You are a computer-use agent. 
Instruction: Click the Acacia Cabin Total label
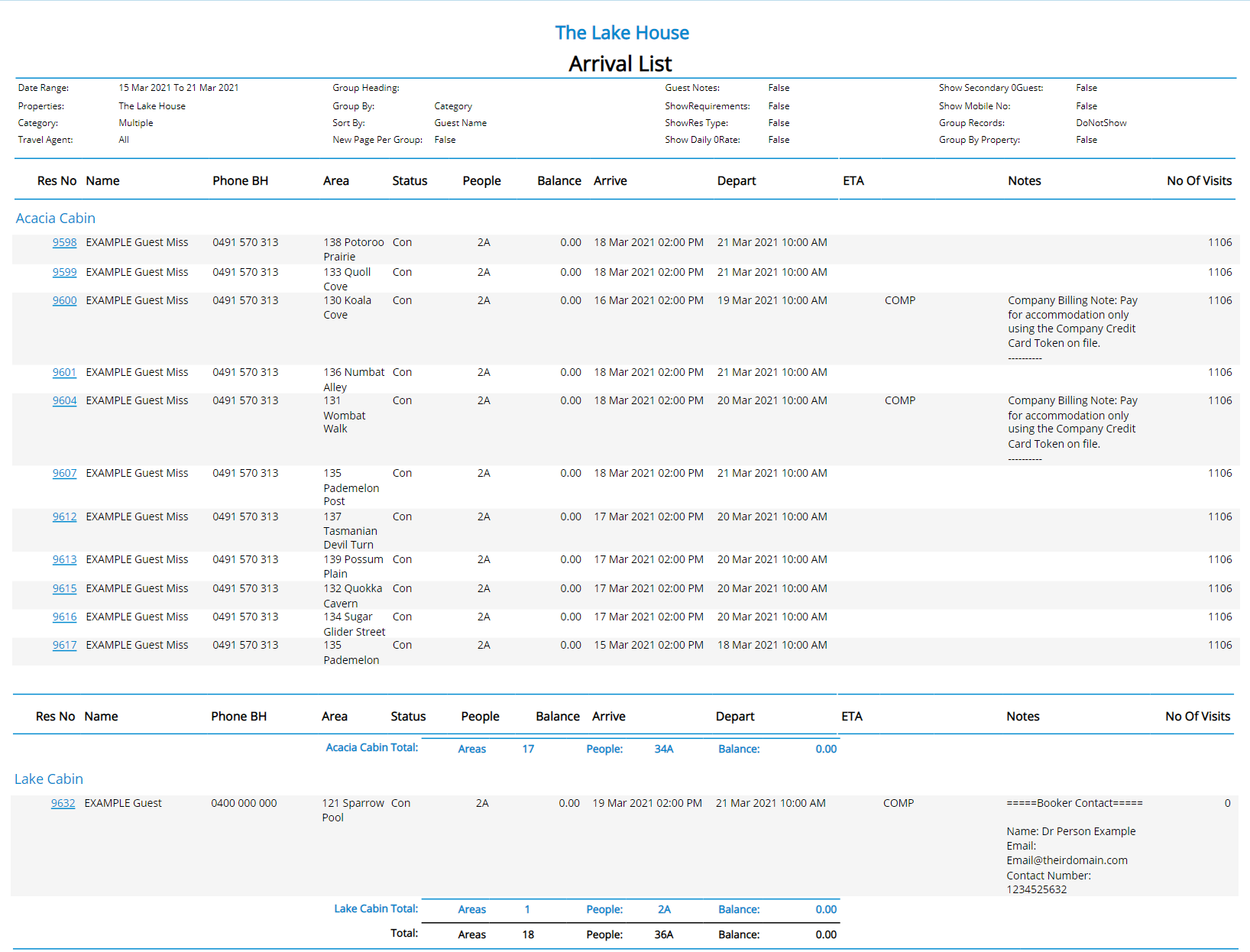point(372,747)
